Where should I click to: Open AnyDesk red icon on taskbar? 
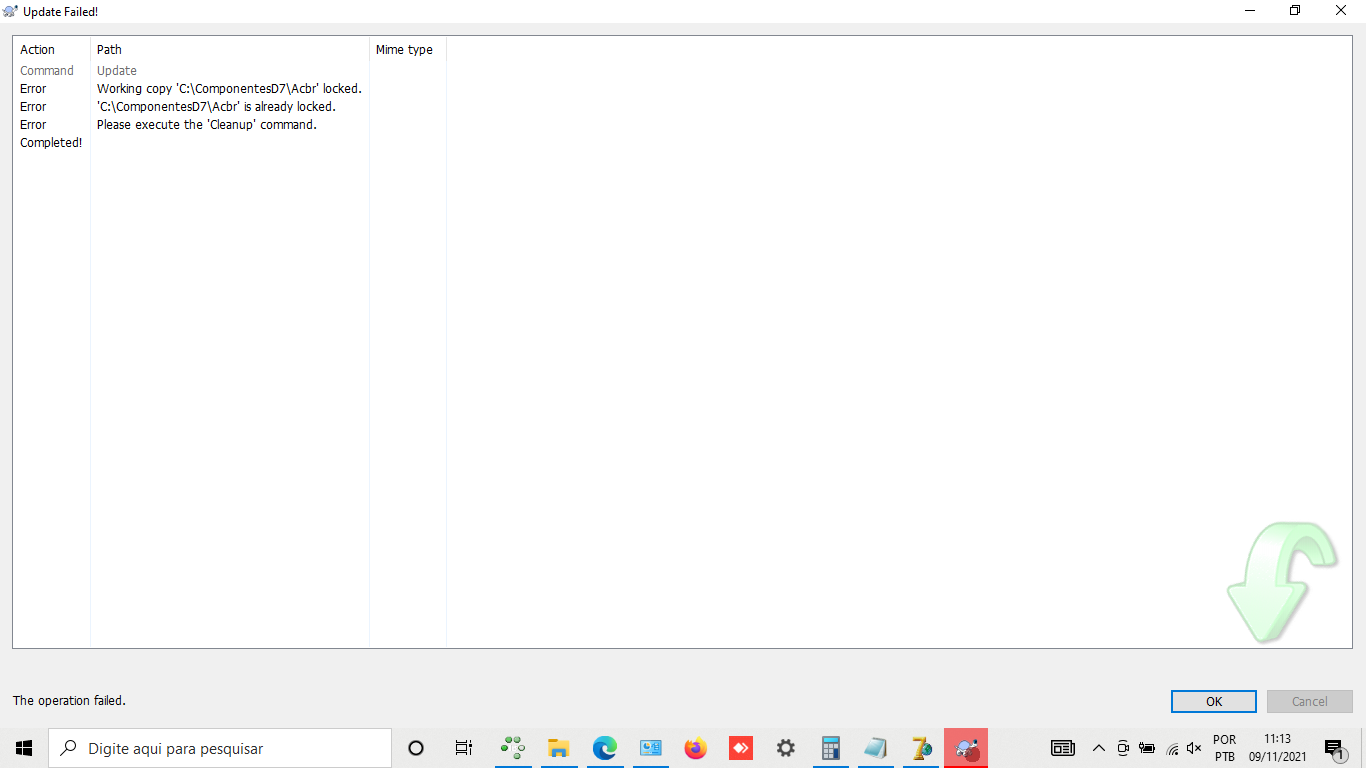pos(741,748)
